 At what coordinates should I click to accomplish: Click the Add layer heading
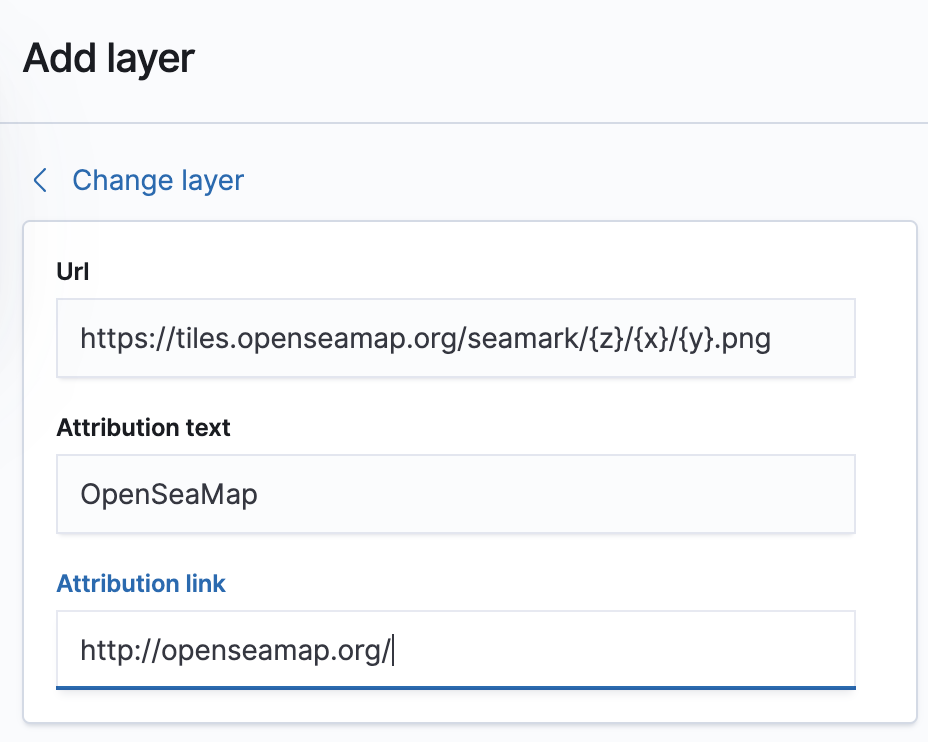point(108,59)
